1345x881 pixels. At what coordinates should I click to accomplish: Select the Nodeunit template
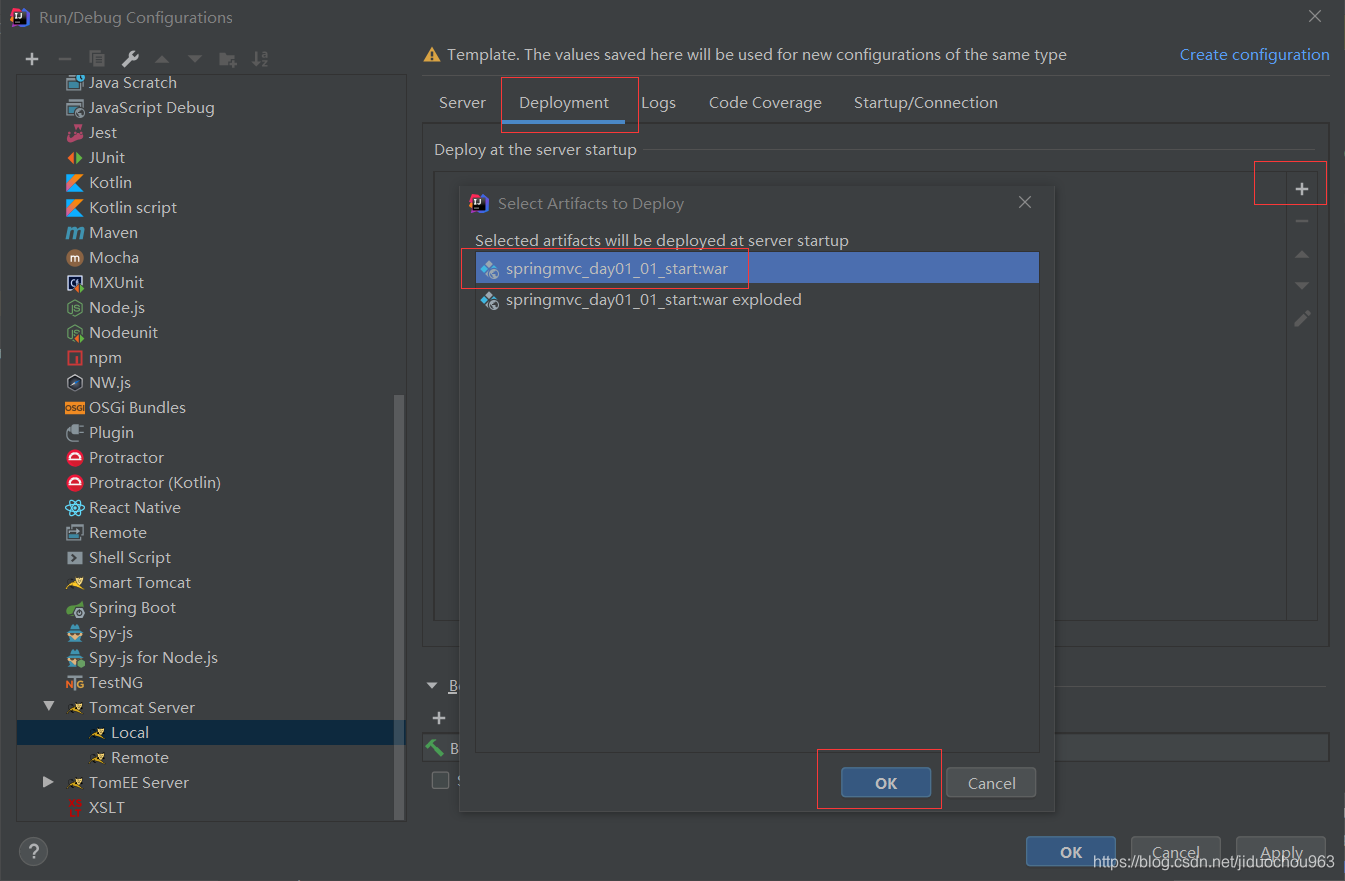coord(112,333)
